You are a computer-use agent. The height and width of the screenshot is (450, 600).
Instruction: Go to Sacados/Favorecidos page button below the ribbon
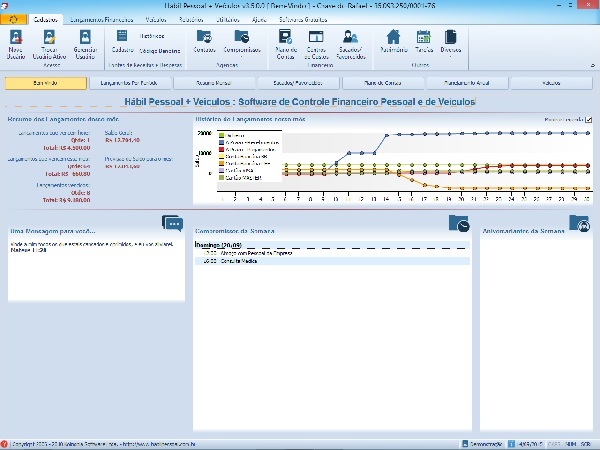tap(298, 83)
